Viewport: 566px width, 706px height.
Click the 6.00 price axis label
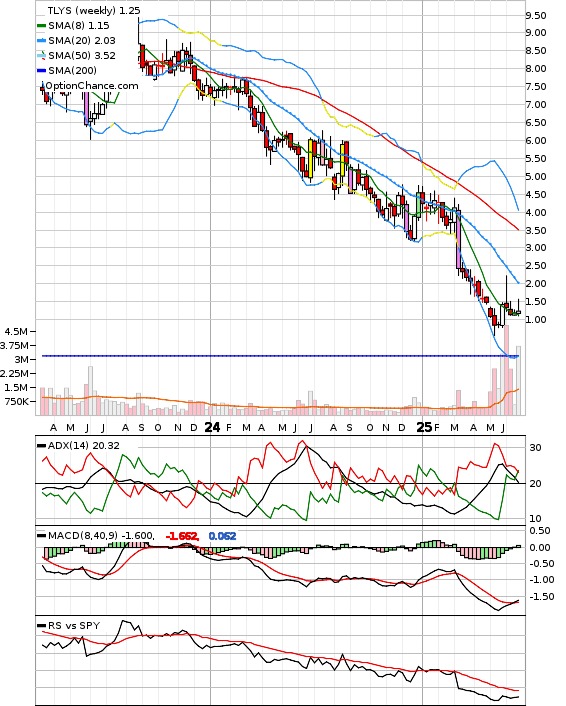[x=536, y=141]
